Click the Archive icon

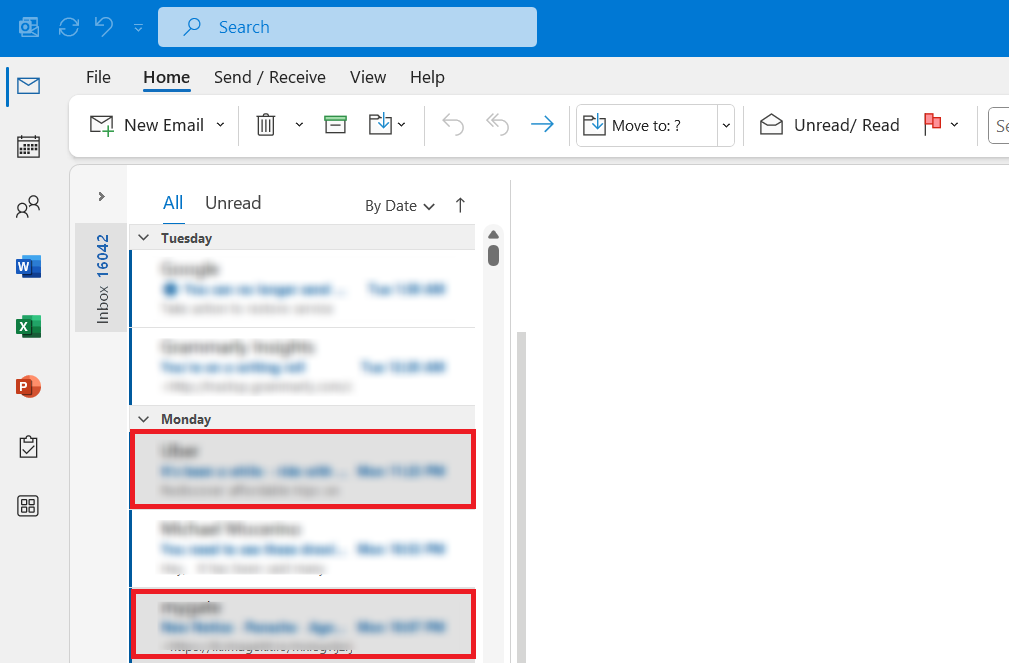pos(335,125)
